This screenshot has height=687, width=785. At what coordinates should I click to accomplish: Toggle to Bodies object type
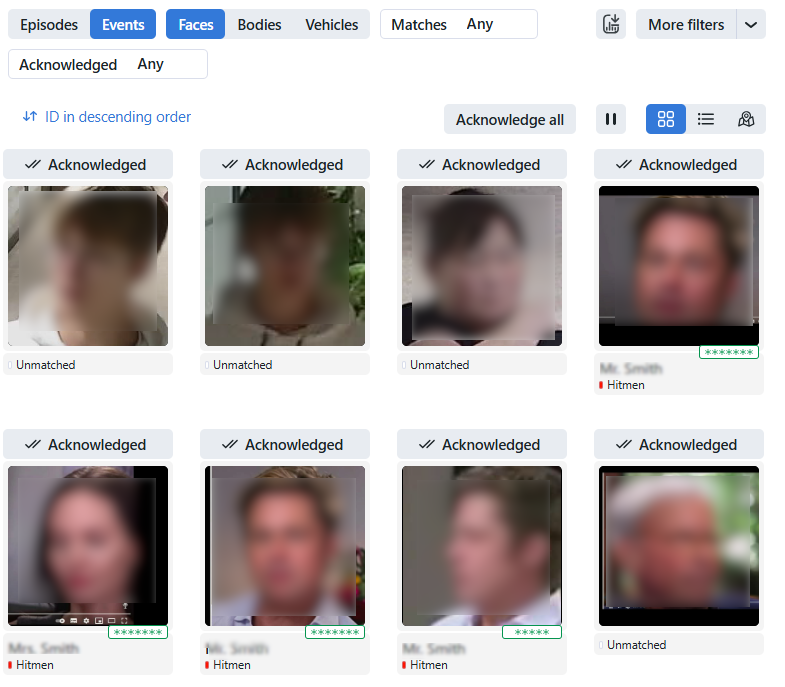(259, 25)
